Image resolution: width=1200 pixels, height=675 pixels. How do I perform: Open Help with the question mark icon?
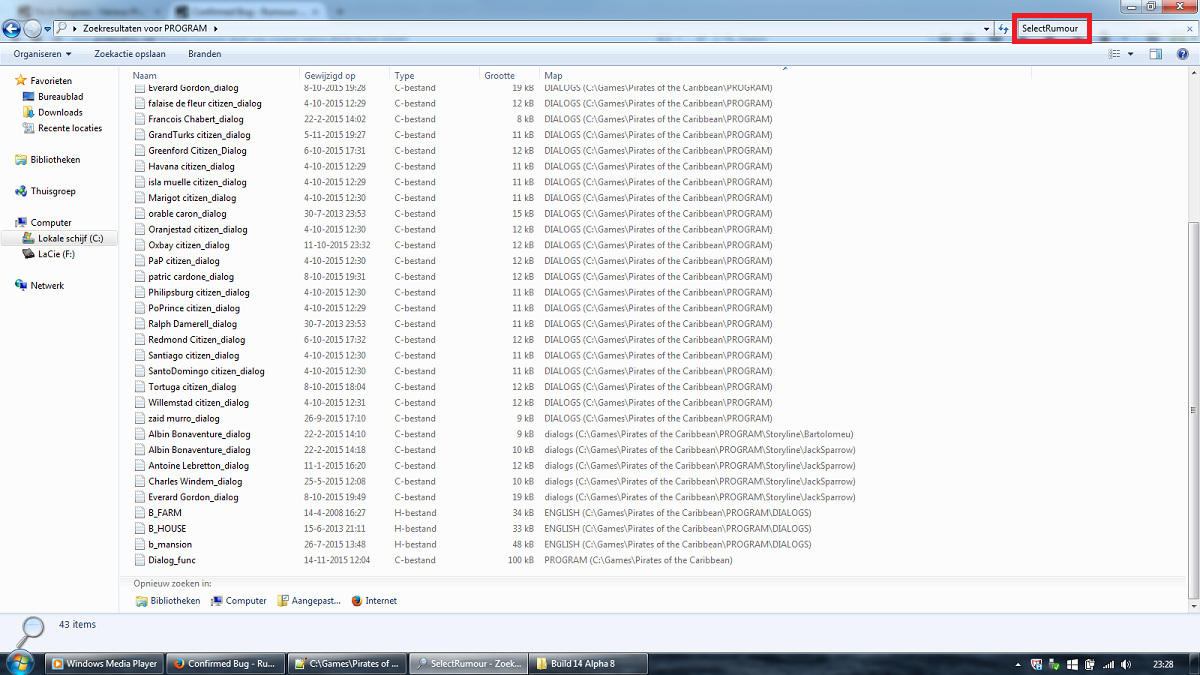1181,54
